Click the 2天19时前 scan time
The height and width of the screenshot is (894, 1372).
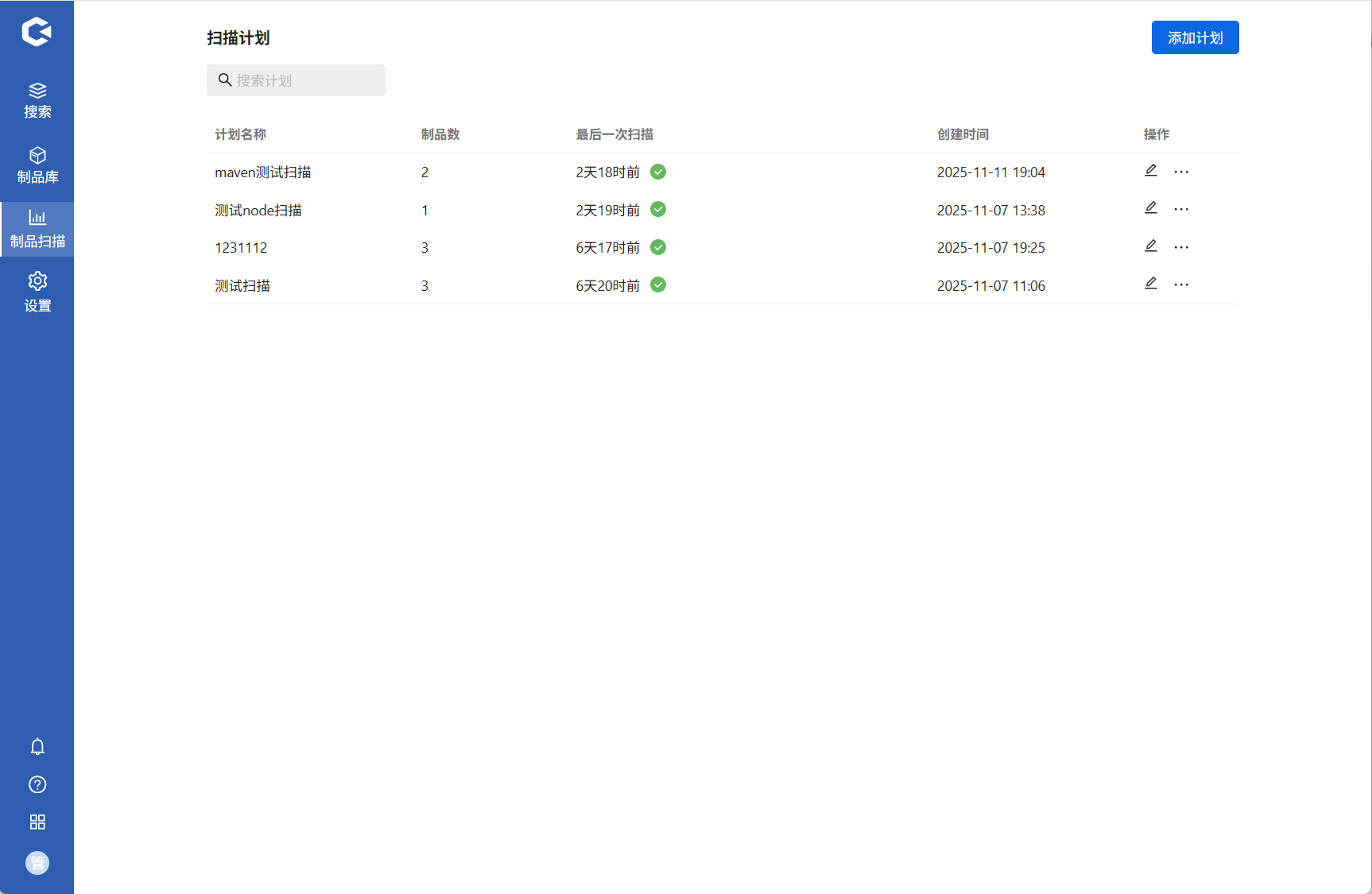pyautogui.click(x=608, y=211)
